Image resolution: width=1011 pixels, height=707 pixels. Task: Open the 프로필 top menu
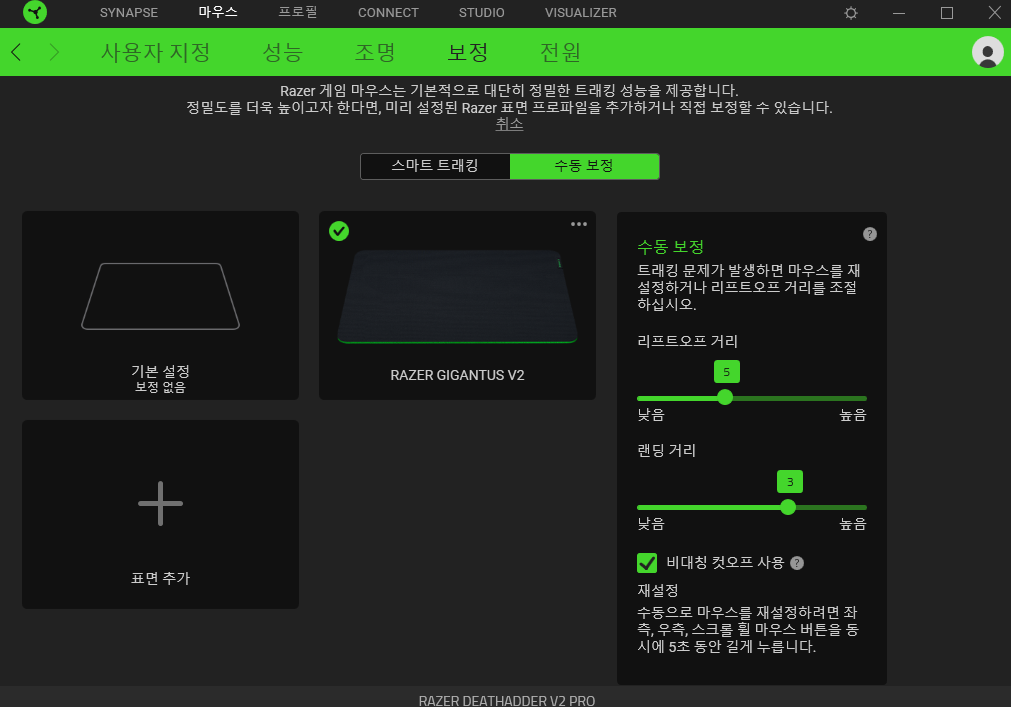pos(298,12)
